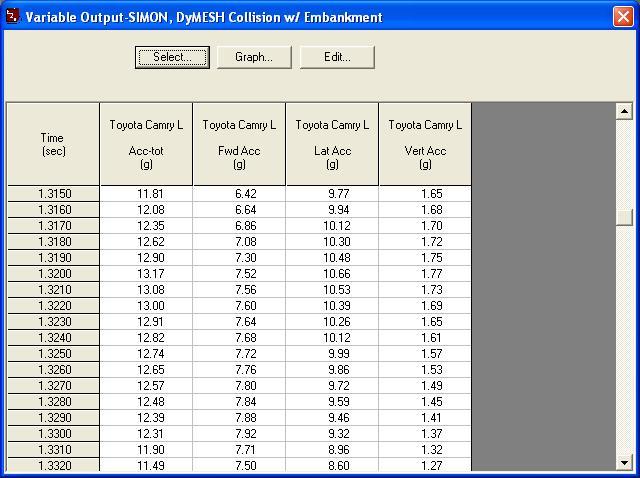This screenshot has width=640, height=478.
Task: Click the Acc-tot cell showing 13.17
Action: 146,275
